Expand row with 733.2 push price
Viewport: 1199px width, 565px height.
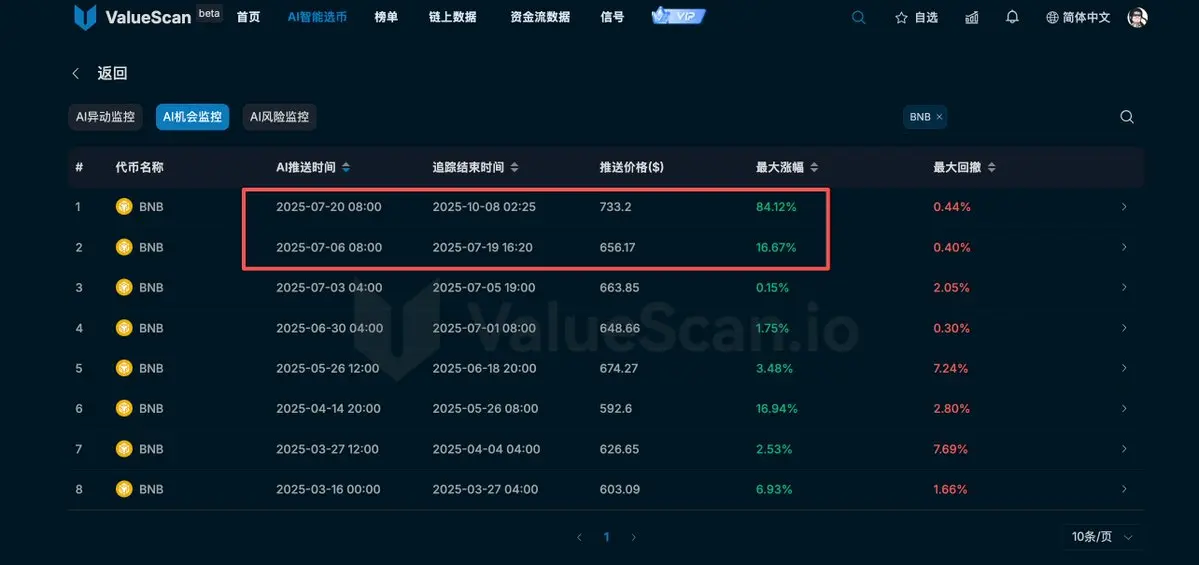click(1124, 206)
